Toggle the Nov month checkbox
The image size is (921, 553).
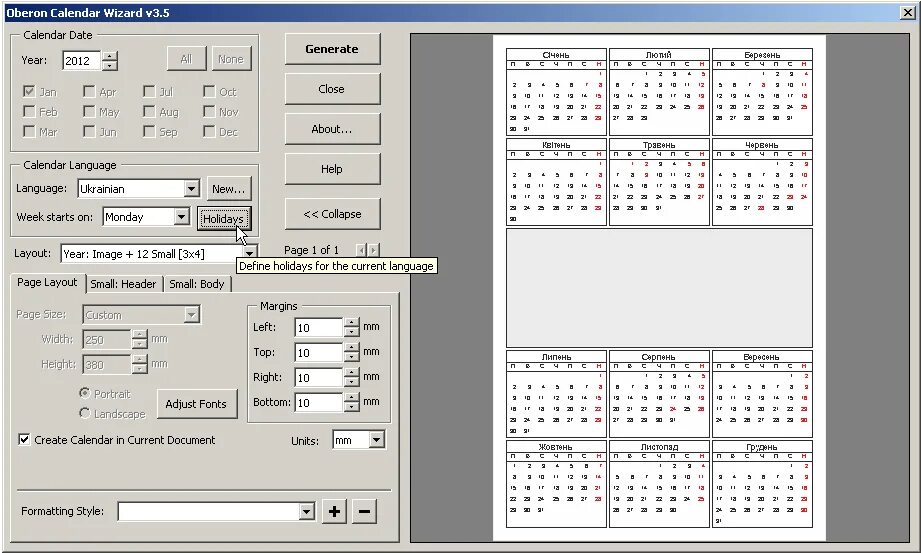point(209,111)
